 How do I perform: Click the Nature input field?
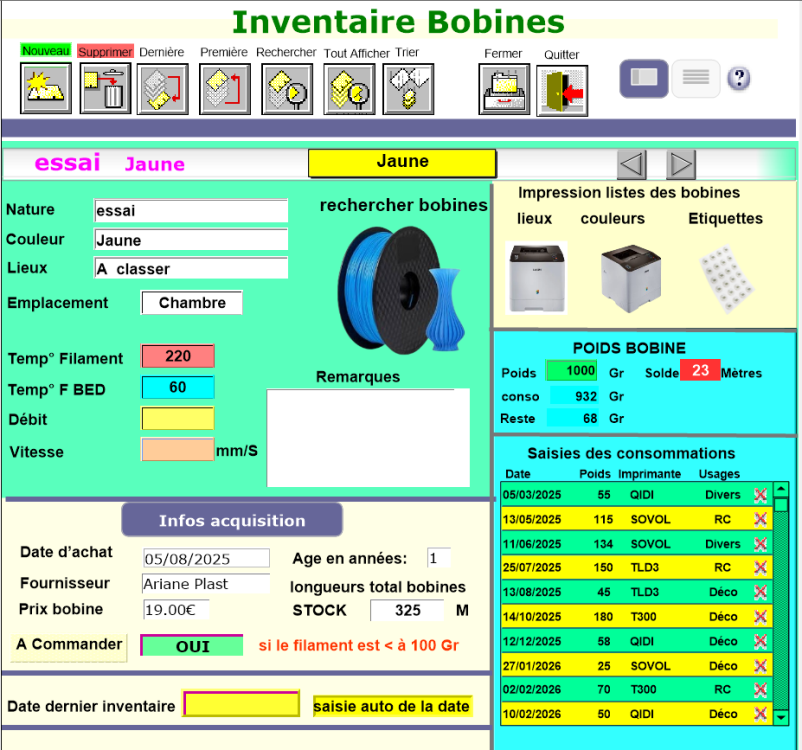[x=191, y=211]
